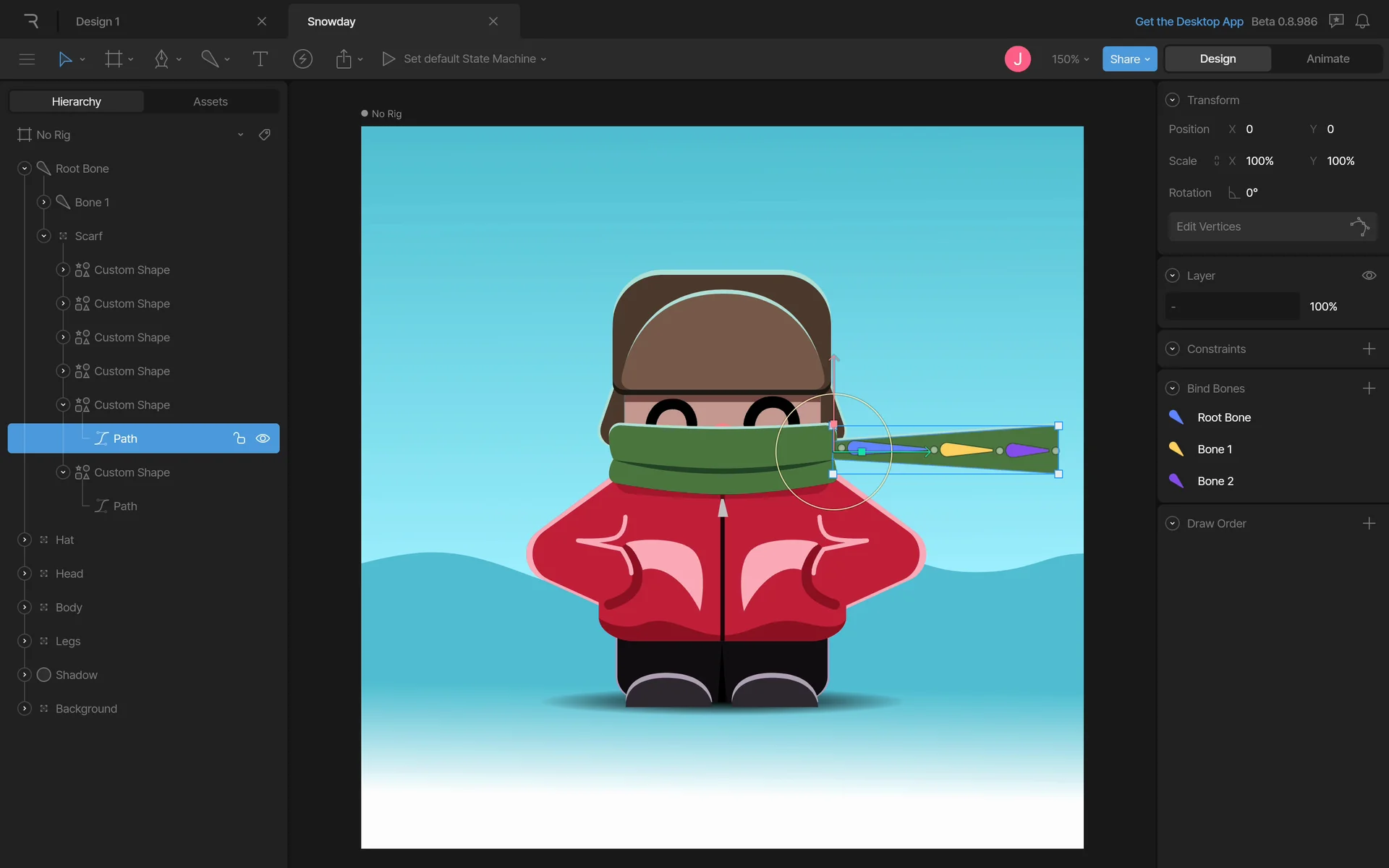
Task: Select the Text tool
Action: pos(260,59)
